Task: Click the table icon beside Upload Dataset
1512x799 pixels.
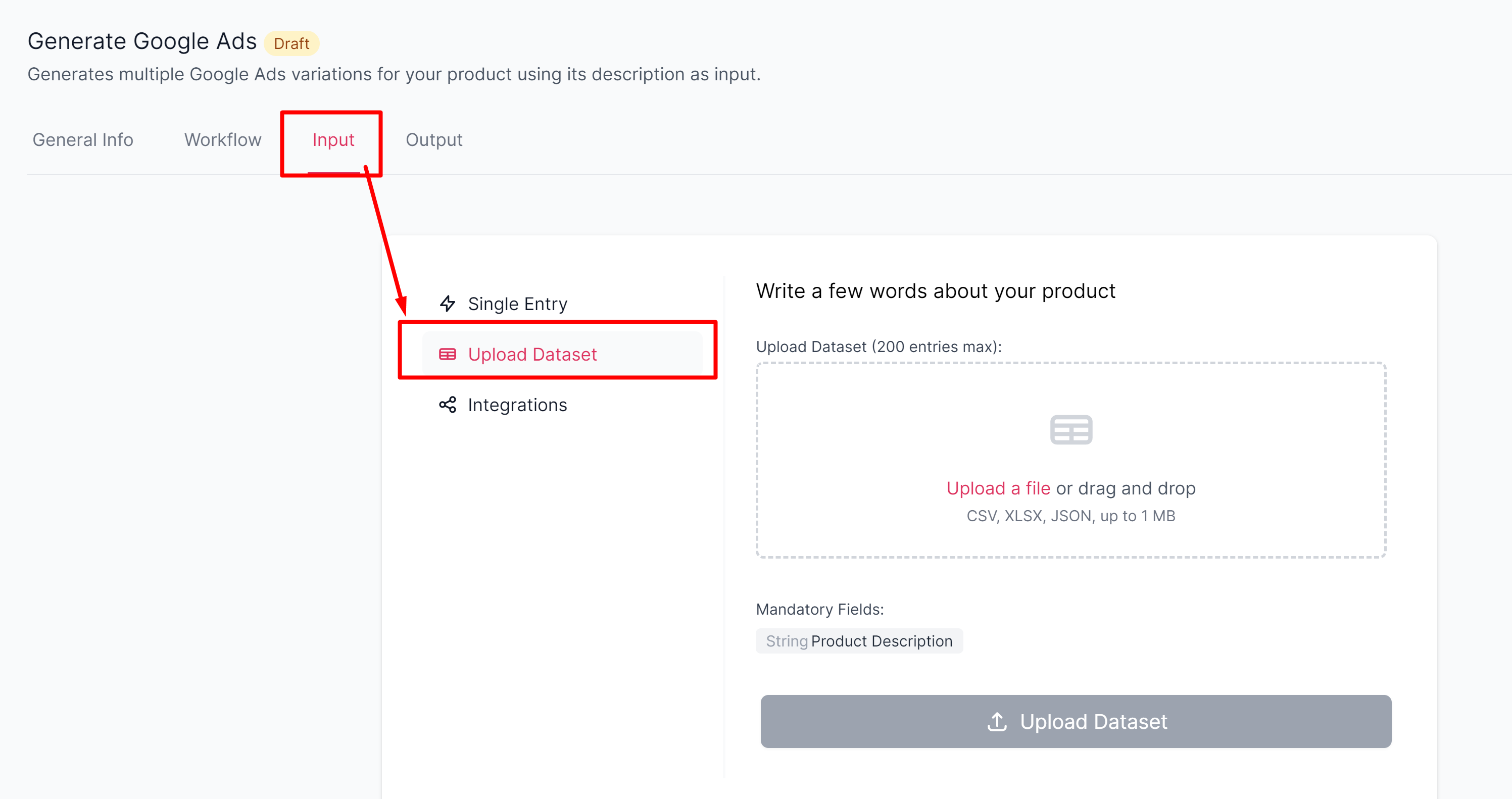Action: 447,355
